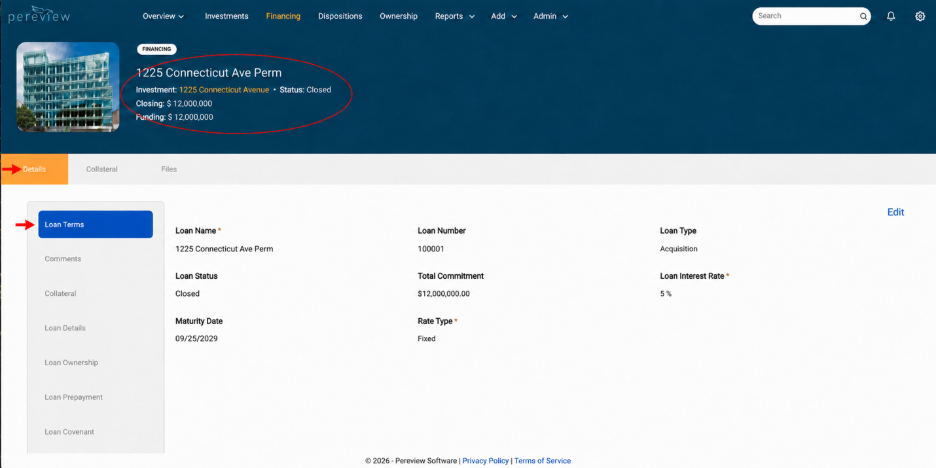This screenshot has width=936, height=468.
Task: Switch to the Collateral tab
Action: (101, 170)
